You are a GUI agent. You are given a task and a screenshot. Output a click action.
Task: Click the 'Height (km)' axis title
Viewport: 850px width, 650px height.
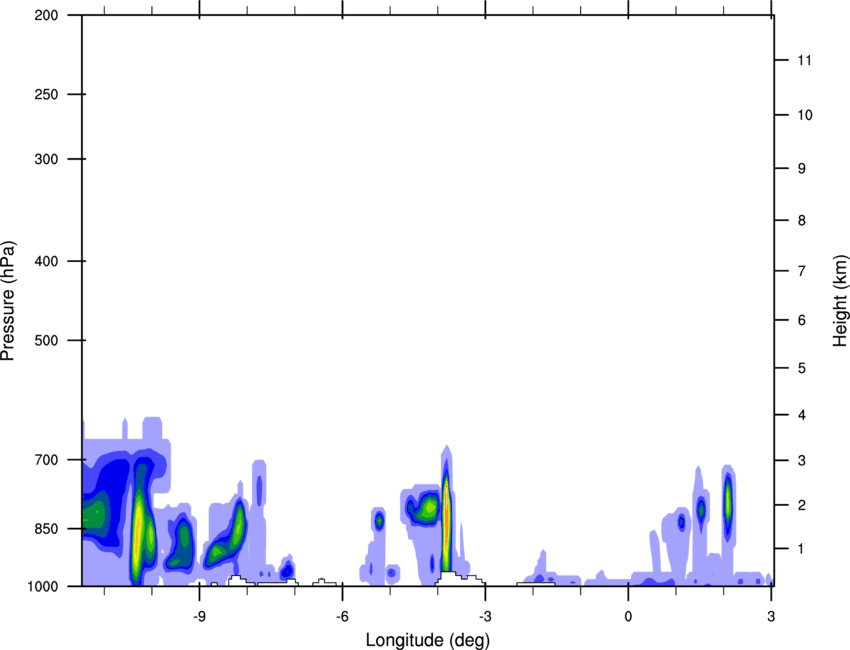[841, 300]
